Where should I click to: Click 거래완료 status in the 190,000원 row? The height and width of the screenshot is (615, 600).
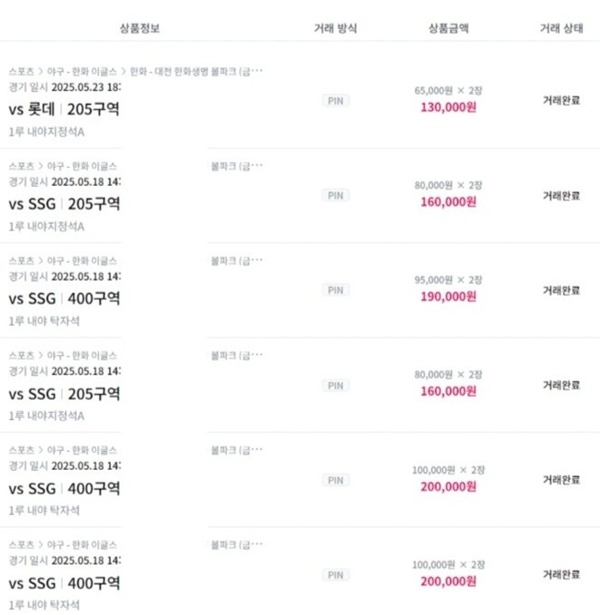point(561,290)
